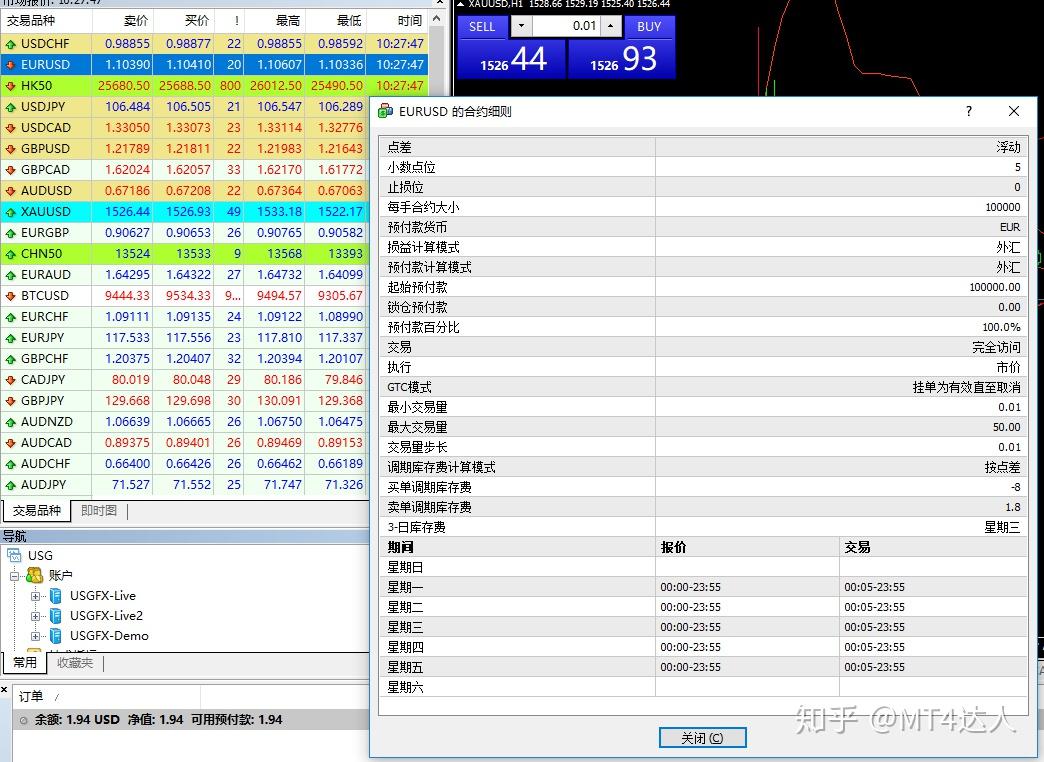Click the 0.01 lot volume field
This screenshot has width=1044, height=762.
click(x=566, y=27)
